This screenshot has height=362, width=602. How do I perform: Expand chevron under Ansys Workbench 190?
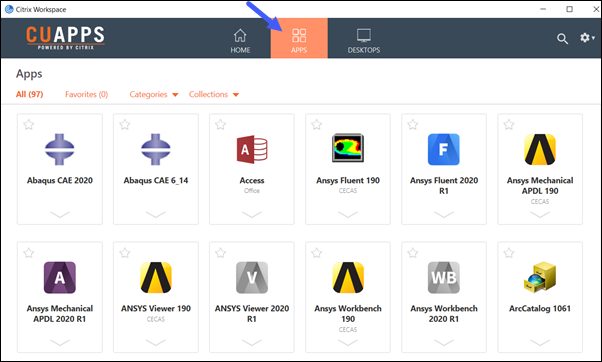coord(348,342)
